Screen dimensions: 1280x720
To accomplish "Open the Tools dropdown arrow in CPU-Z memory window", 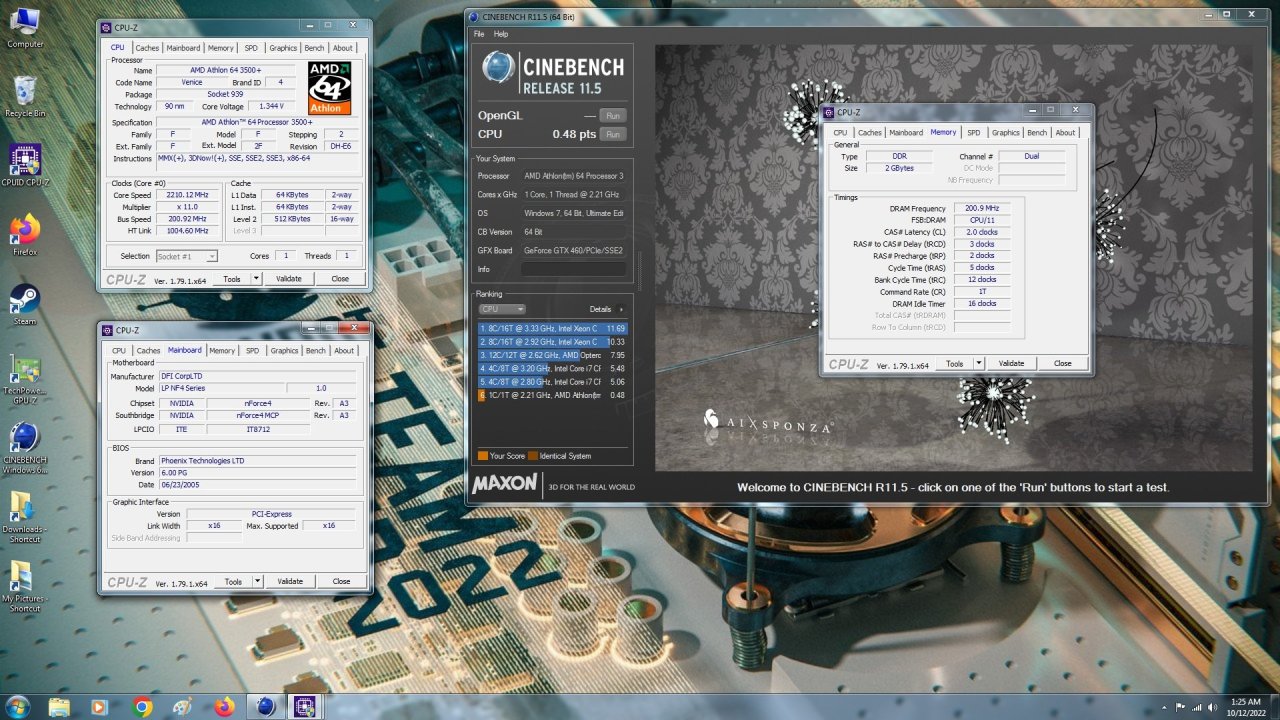I will (978, 364).
